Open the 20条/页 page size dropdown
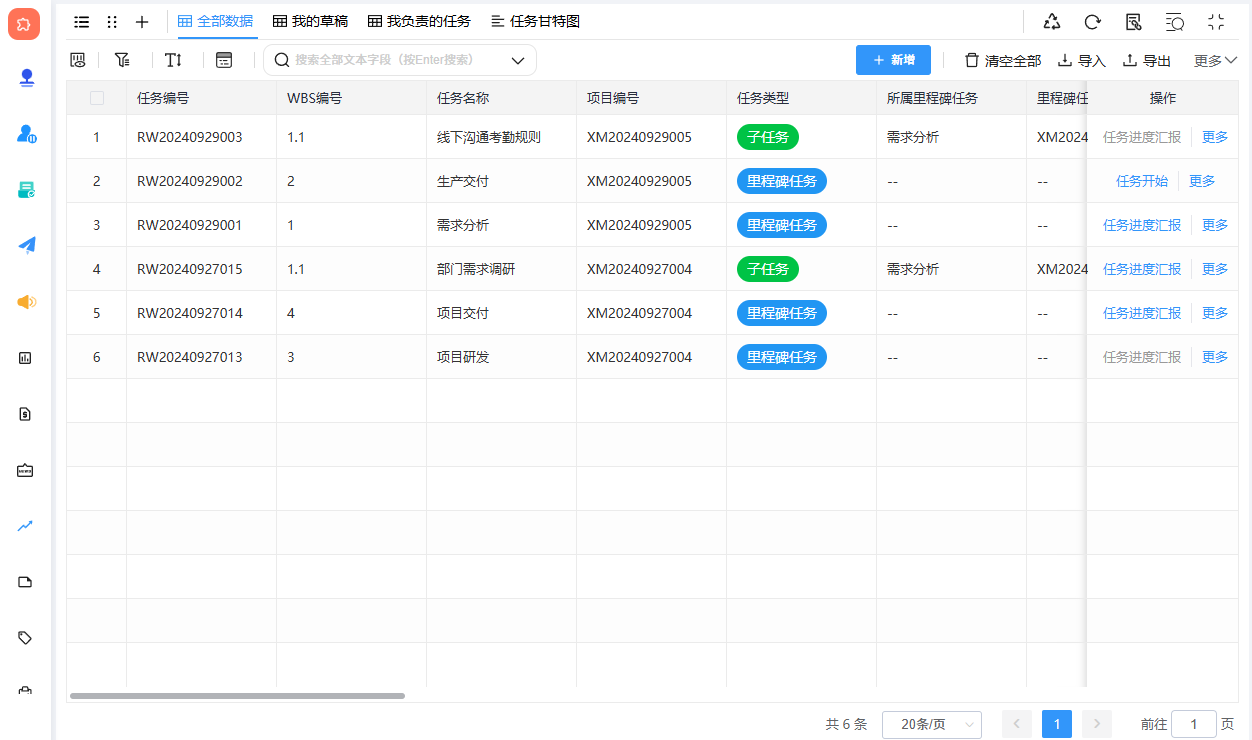Screen dimensions: 1252x740 pyautogui.click(x=931, y=725)
